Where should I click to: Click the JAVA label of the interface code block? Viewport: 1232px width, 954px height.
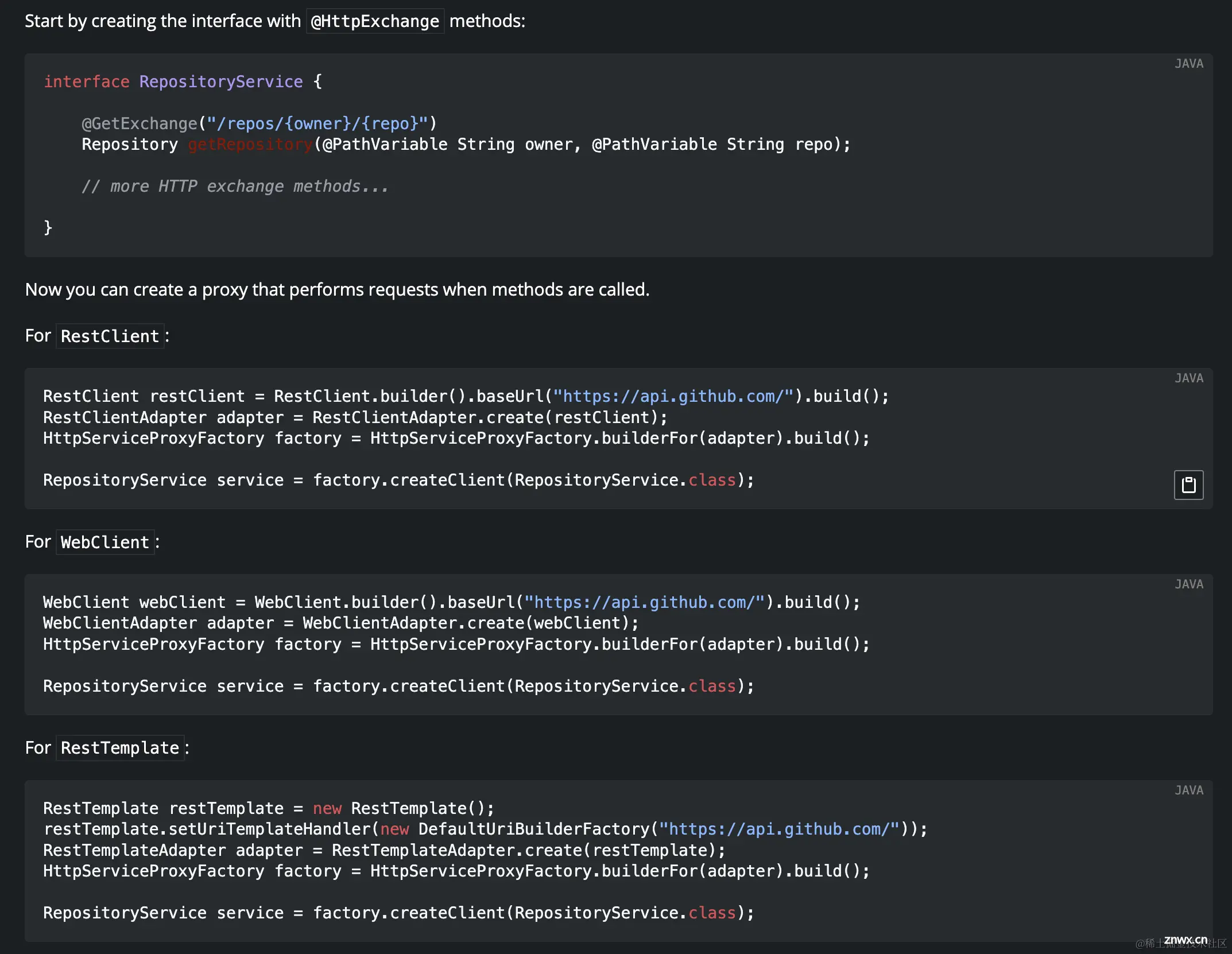[x=1188, y=64]
